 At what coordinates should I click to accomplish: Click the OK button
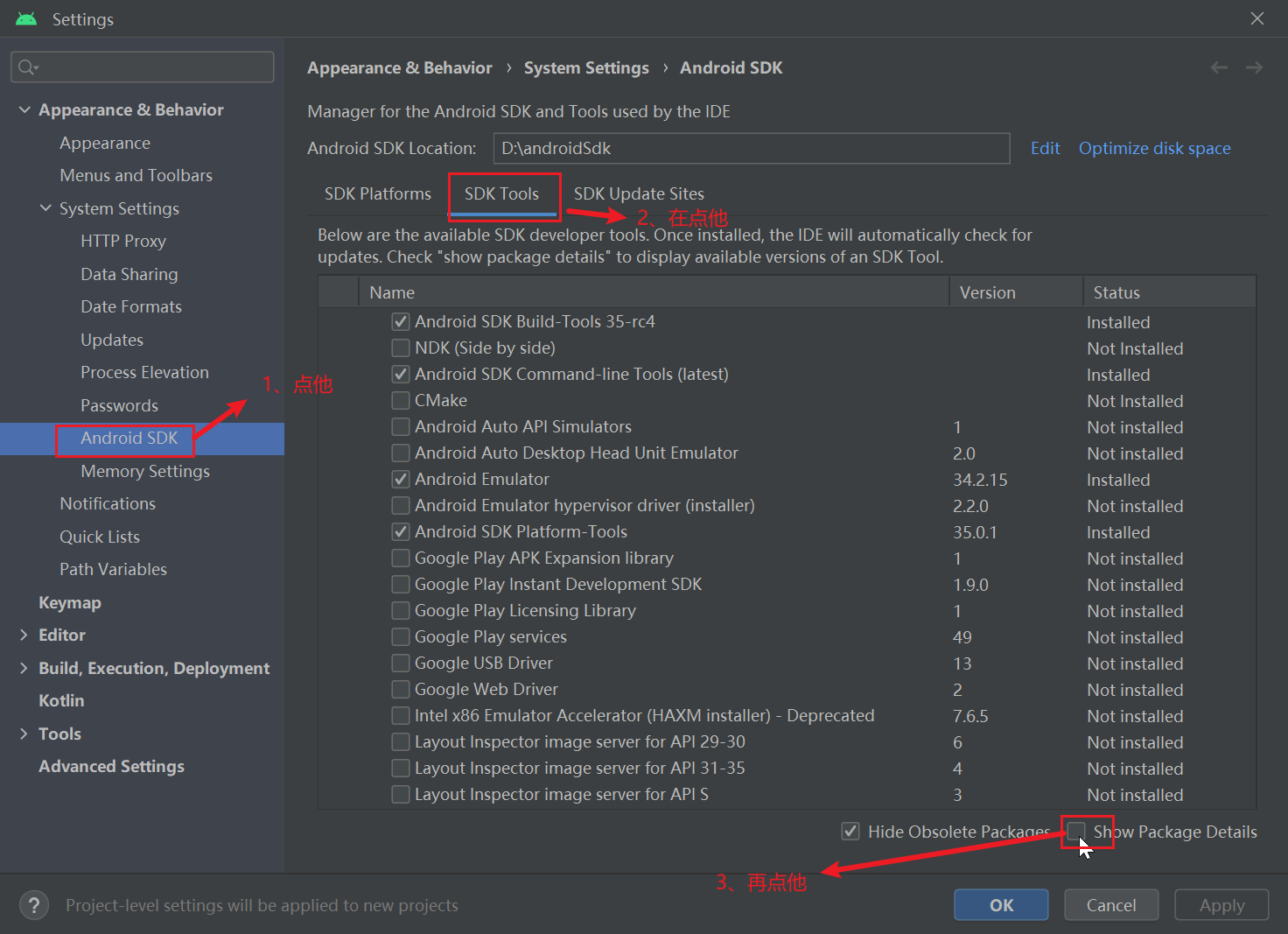pyautogui.click(x=1001, y=905)
